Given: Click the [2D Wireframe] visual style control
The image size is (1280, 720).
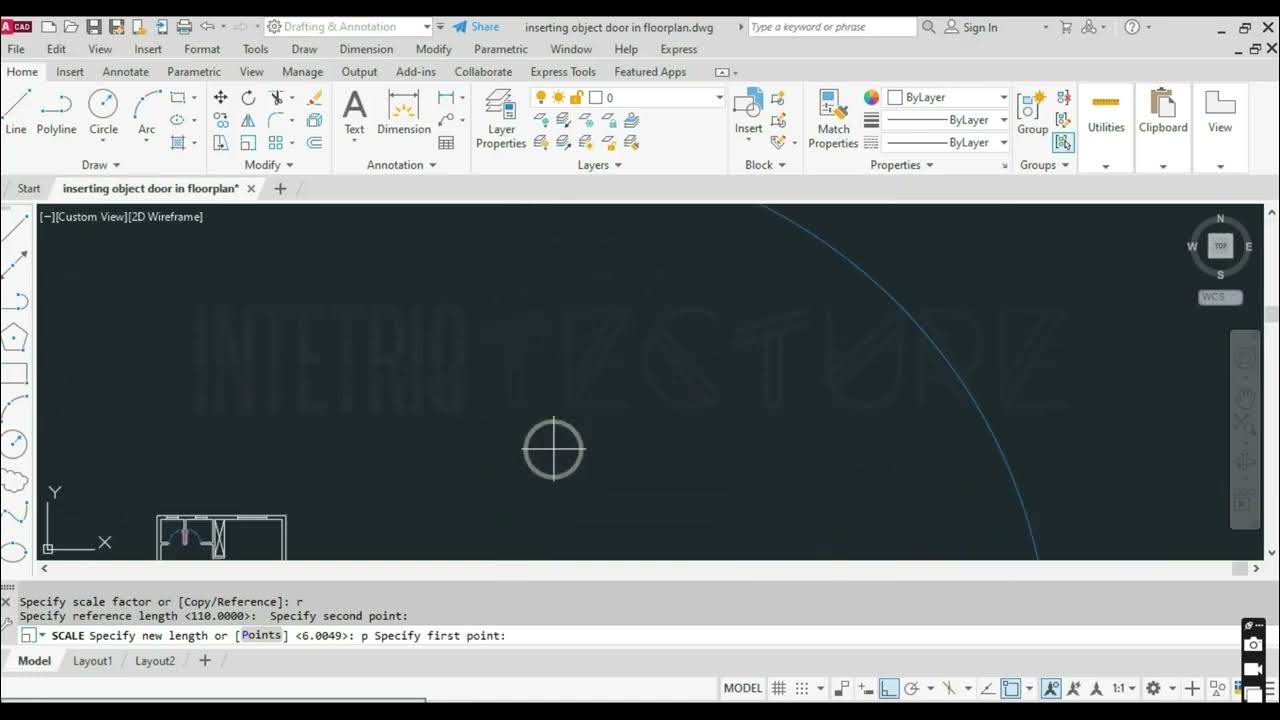Looking at the screenshot, I should coord(165,217).
